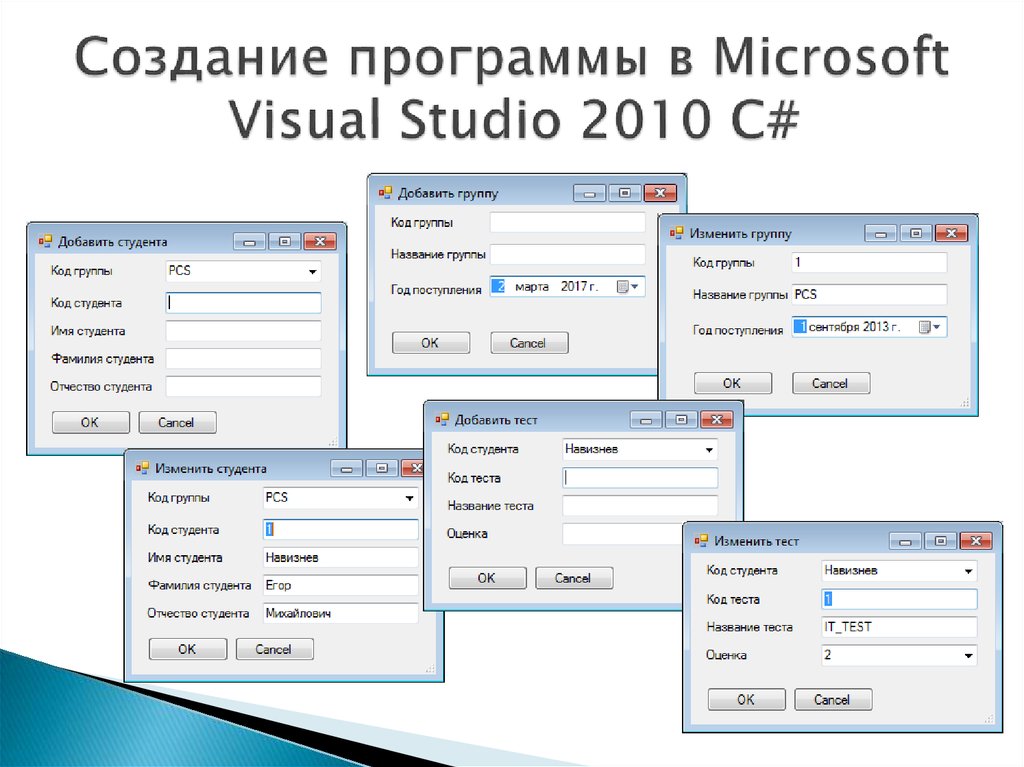Screen dimensions: 1024x767
Task: Click OK in Добавить тест window
Action: pyautogui.click(x=487, y=578)
